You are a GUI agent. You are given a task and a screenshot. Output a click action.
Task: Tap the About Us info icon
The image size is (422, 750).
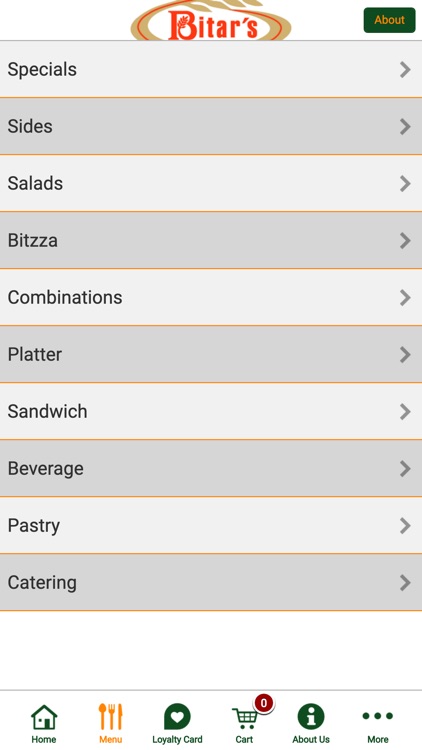(311, 717)
